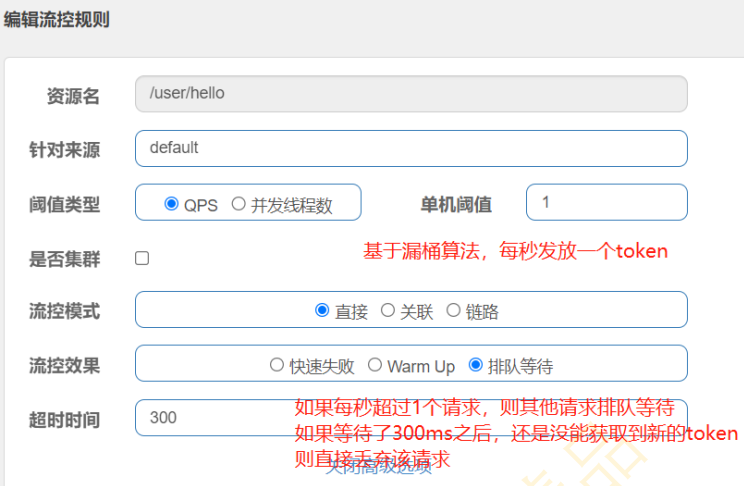Viewport: 744px width, 486px height.
Task: Select 排队等待 flow control effect
Action: [475, 366]
